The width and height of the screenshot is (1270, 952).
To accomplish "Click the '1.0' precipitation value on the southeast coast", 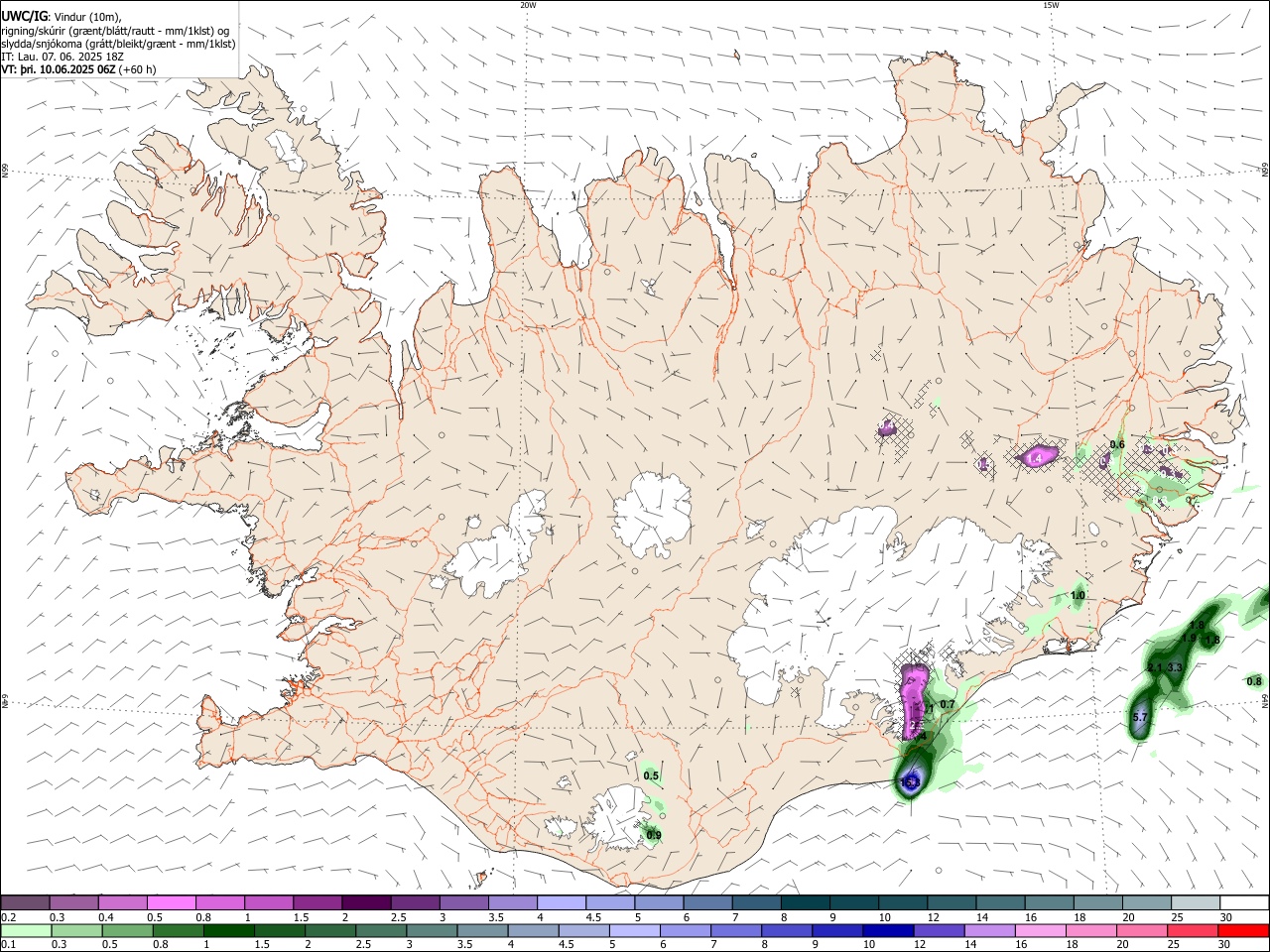I will pos(1078,595).
